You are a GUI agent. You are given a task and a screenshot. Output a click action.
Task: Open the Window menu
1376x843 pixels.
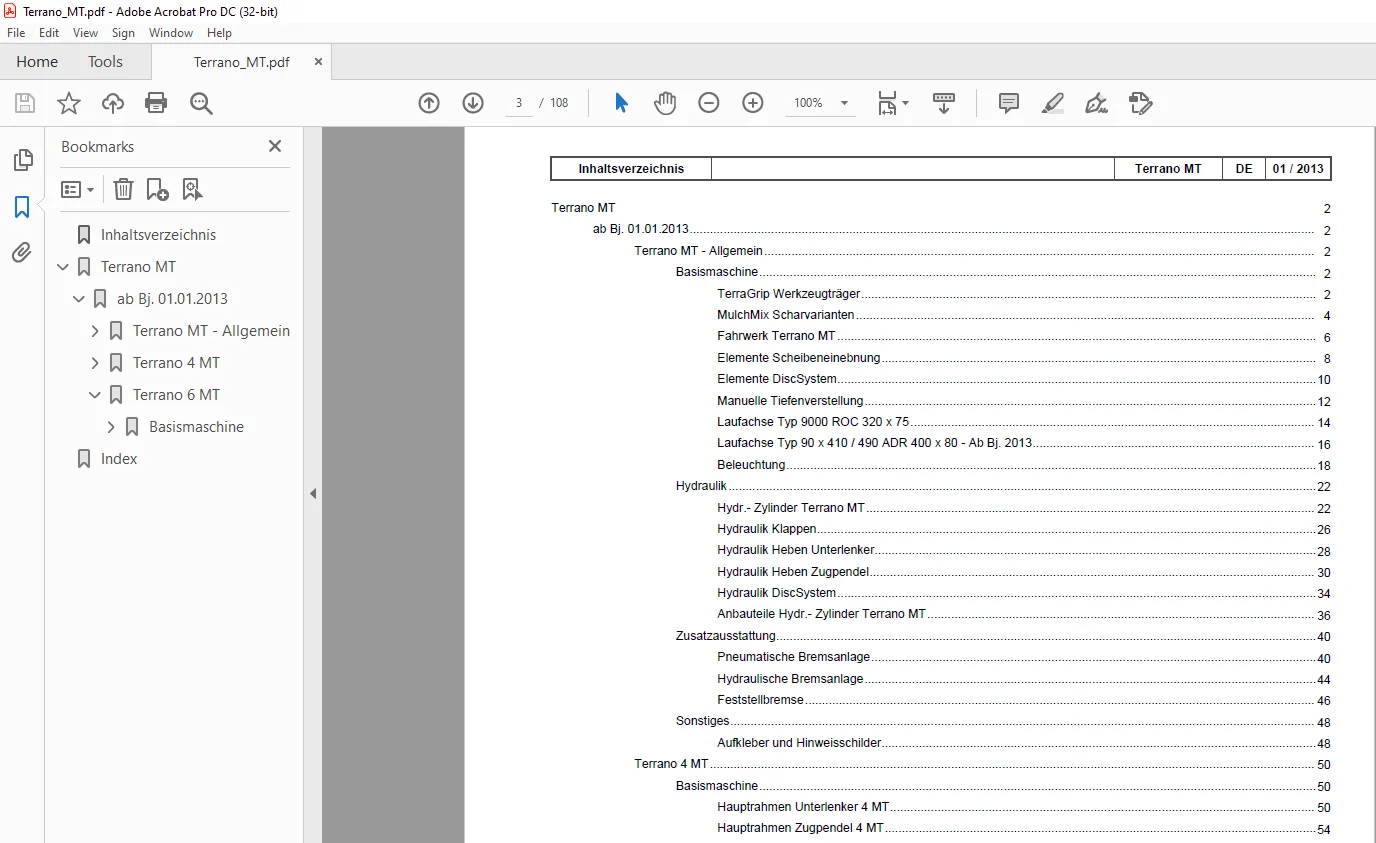171,33
